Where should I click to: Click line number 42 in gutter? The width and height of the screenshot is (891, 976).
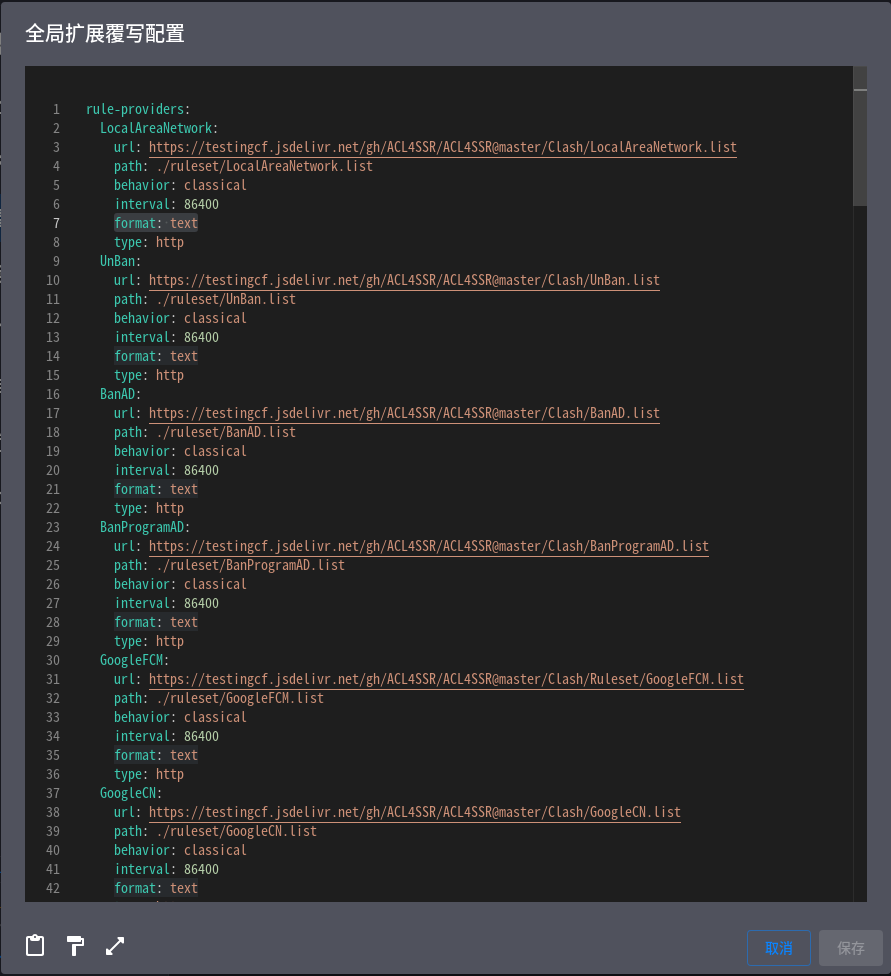click(53, 888)
